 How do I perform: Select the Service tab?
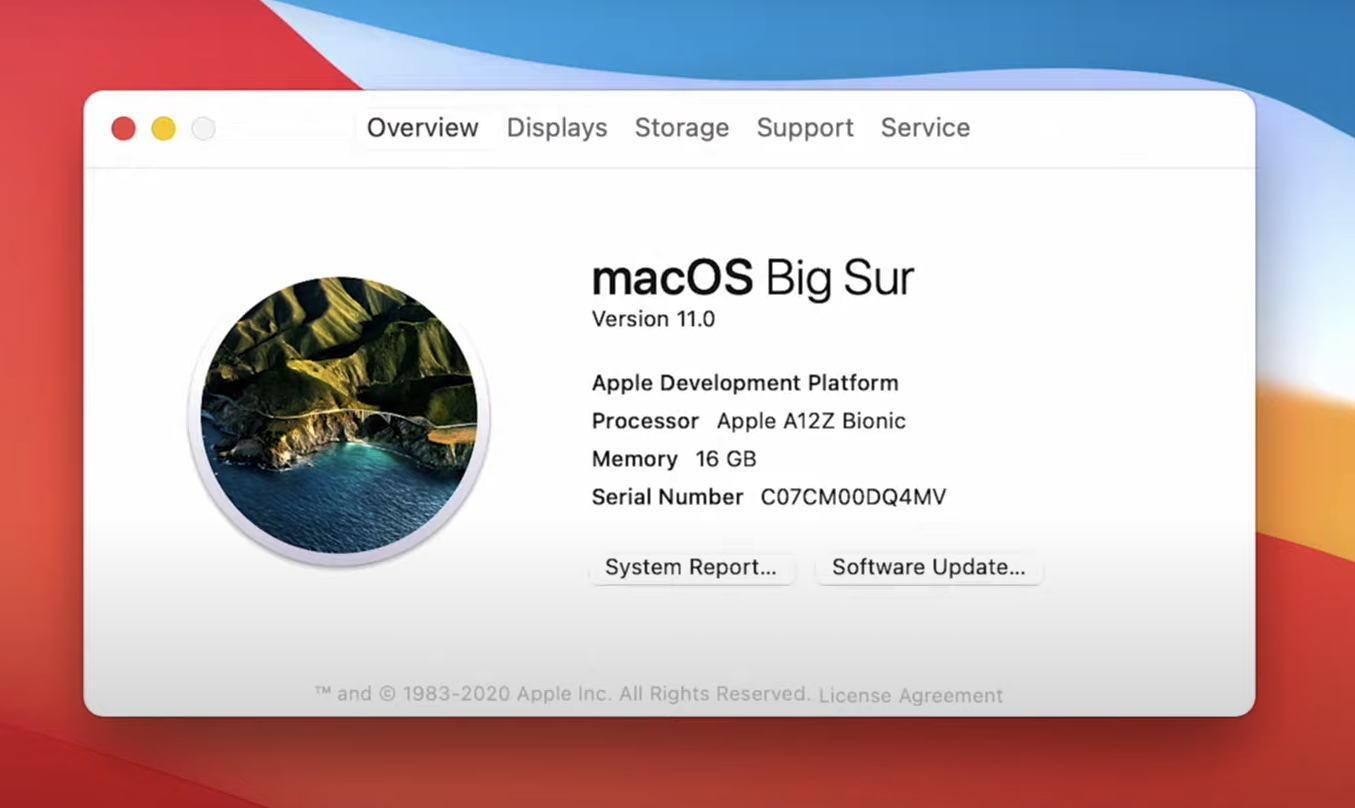click(x=925, y=128)
